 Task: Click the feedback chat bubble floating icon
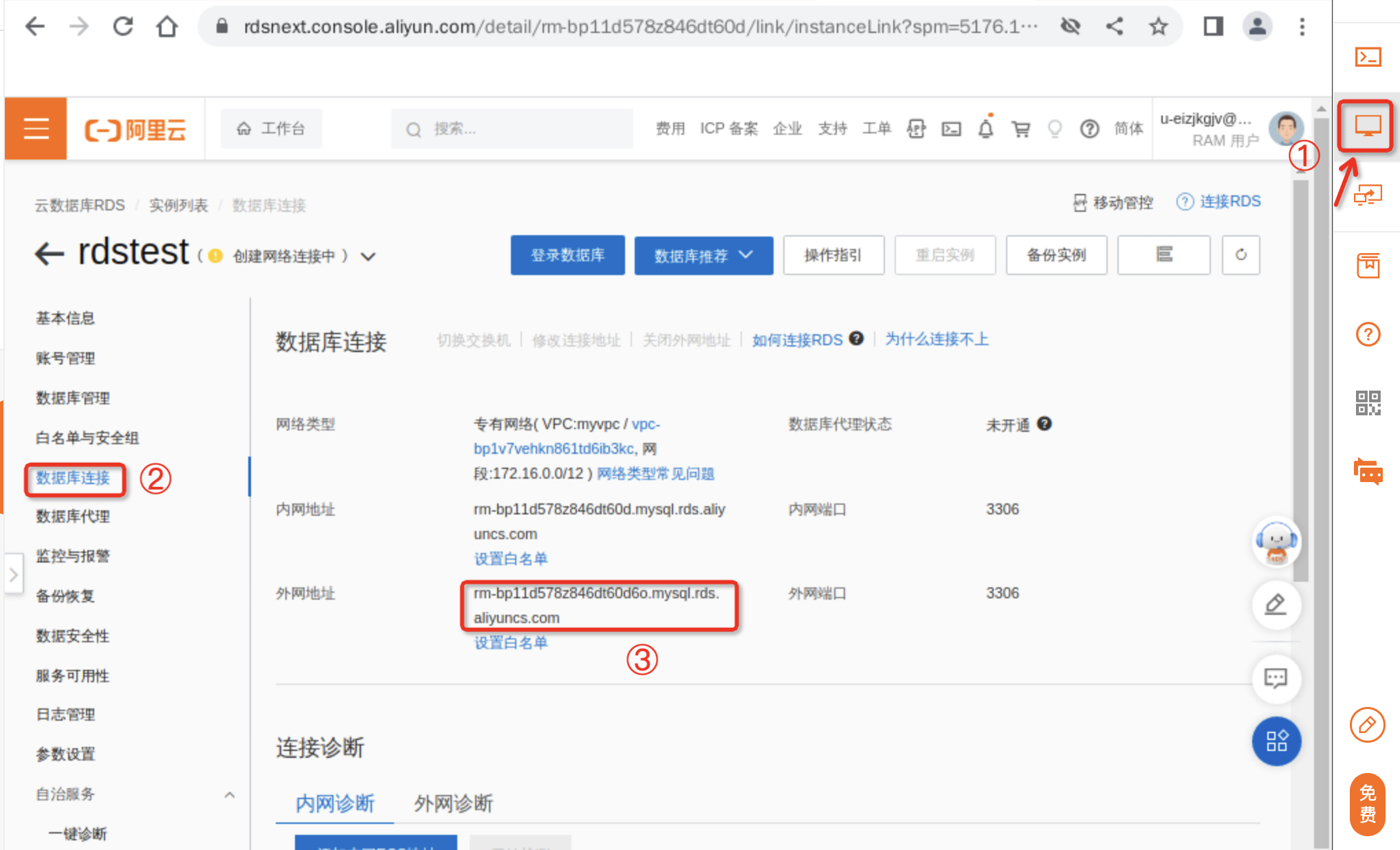1276,679
